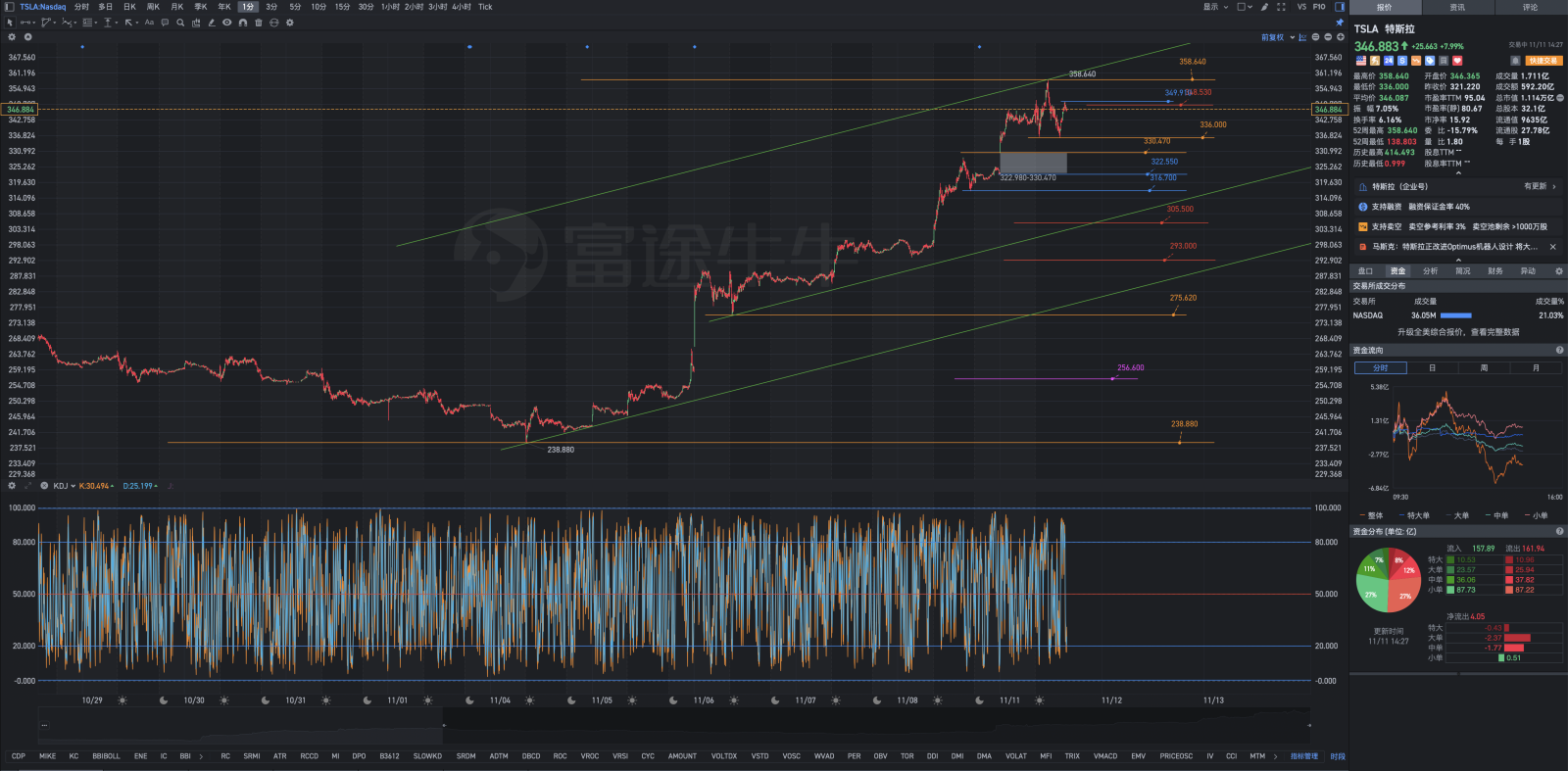Zoom out chart with minus icon
Viewport: 1568px width, 771px height.
tap(1328, 37)
